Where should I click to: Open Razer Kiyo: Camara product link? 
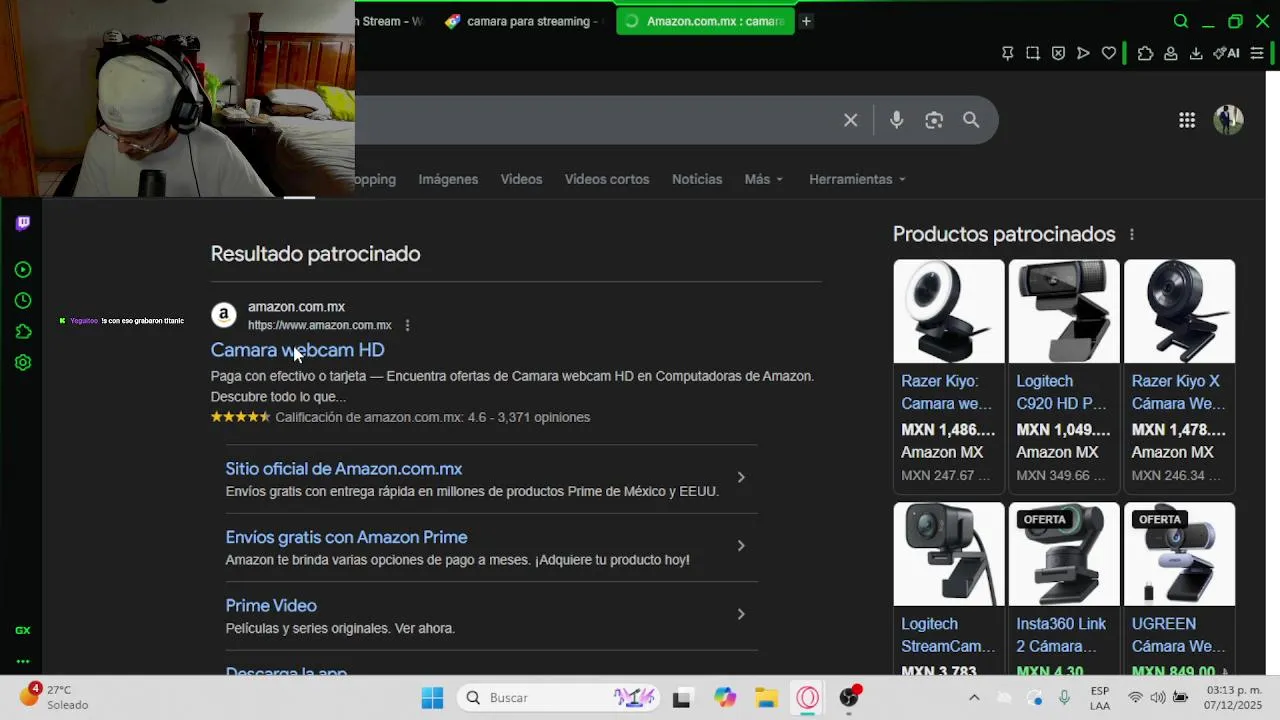[x=946, y=392]
